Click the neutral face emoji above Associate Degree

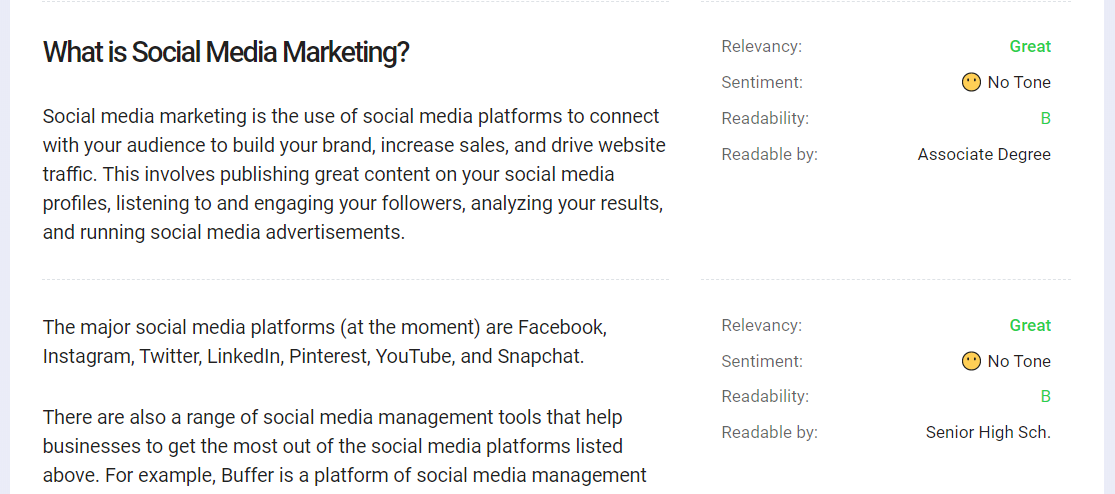[971, 82]
